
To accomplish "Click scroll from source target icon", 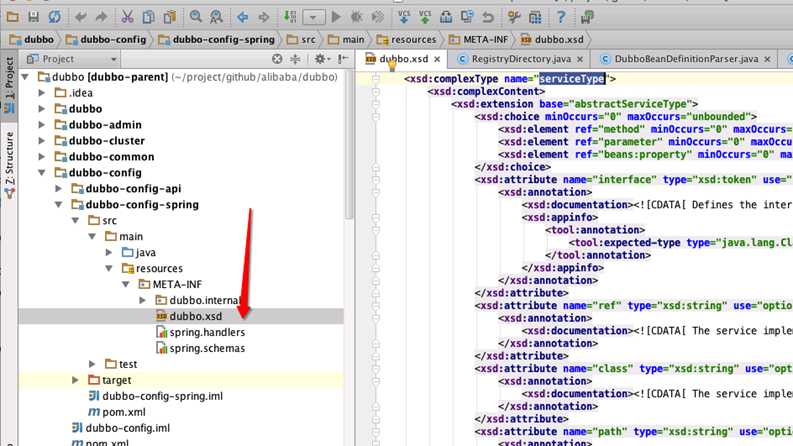I will coord(277,59).
